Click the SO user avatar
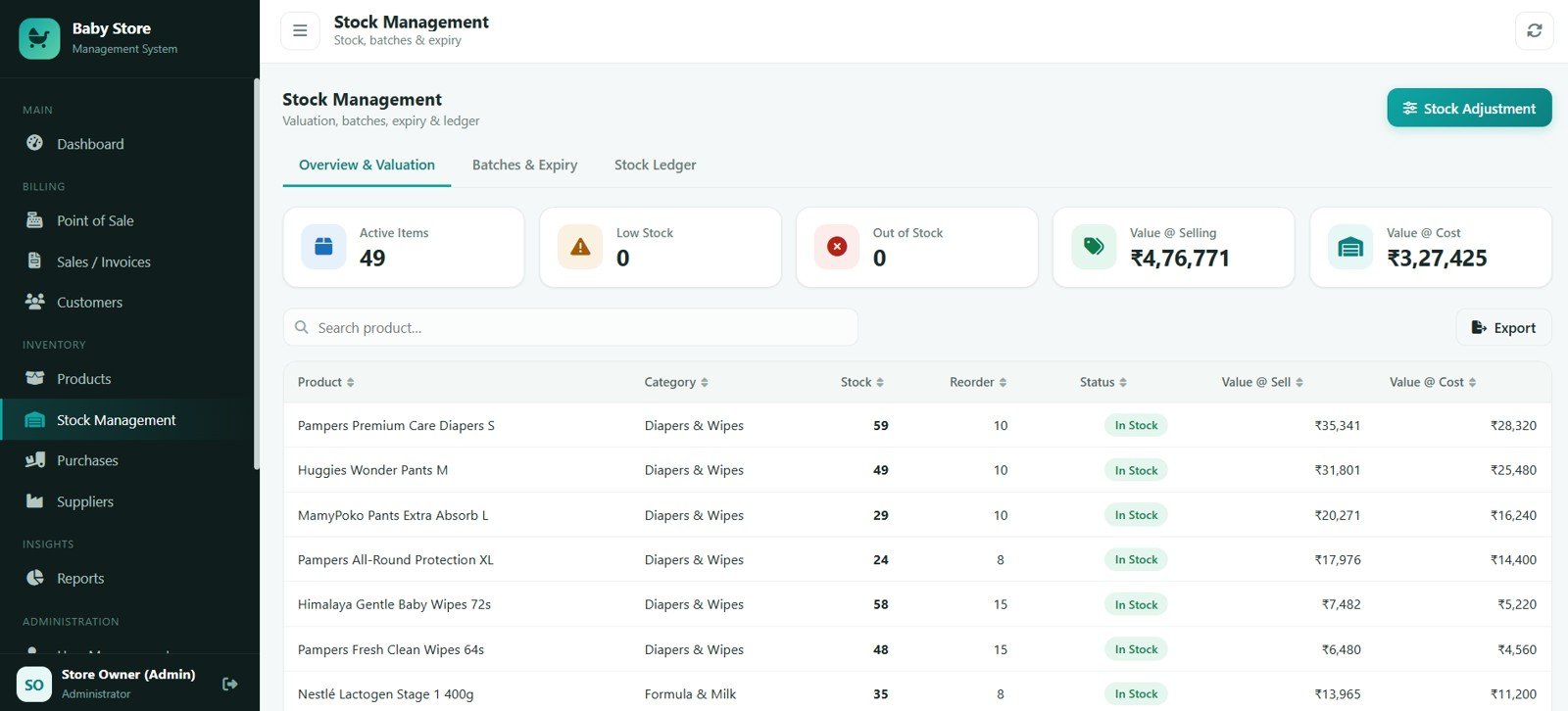This screenshot has height=711, width=1568. tap(34, 685)
